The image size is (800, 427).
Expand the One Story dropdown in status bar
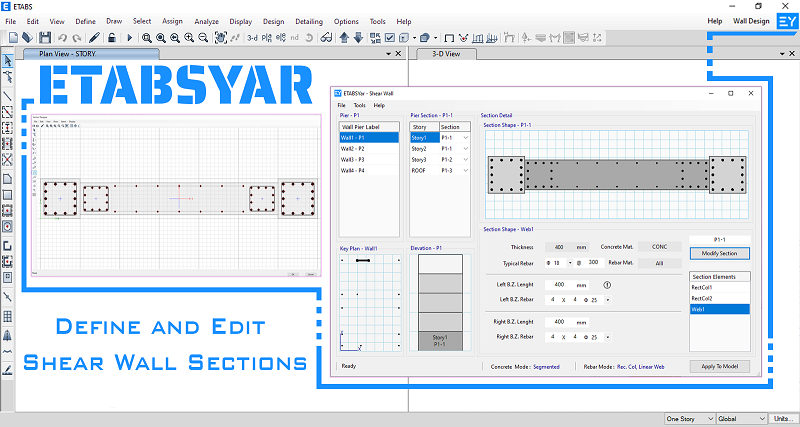coord(690,419)
